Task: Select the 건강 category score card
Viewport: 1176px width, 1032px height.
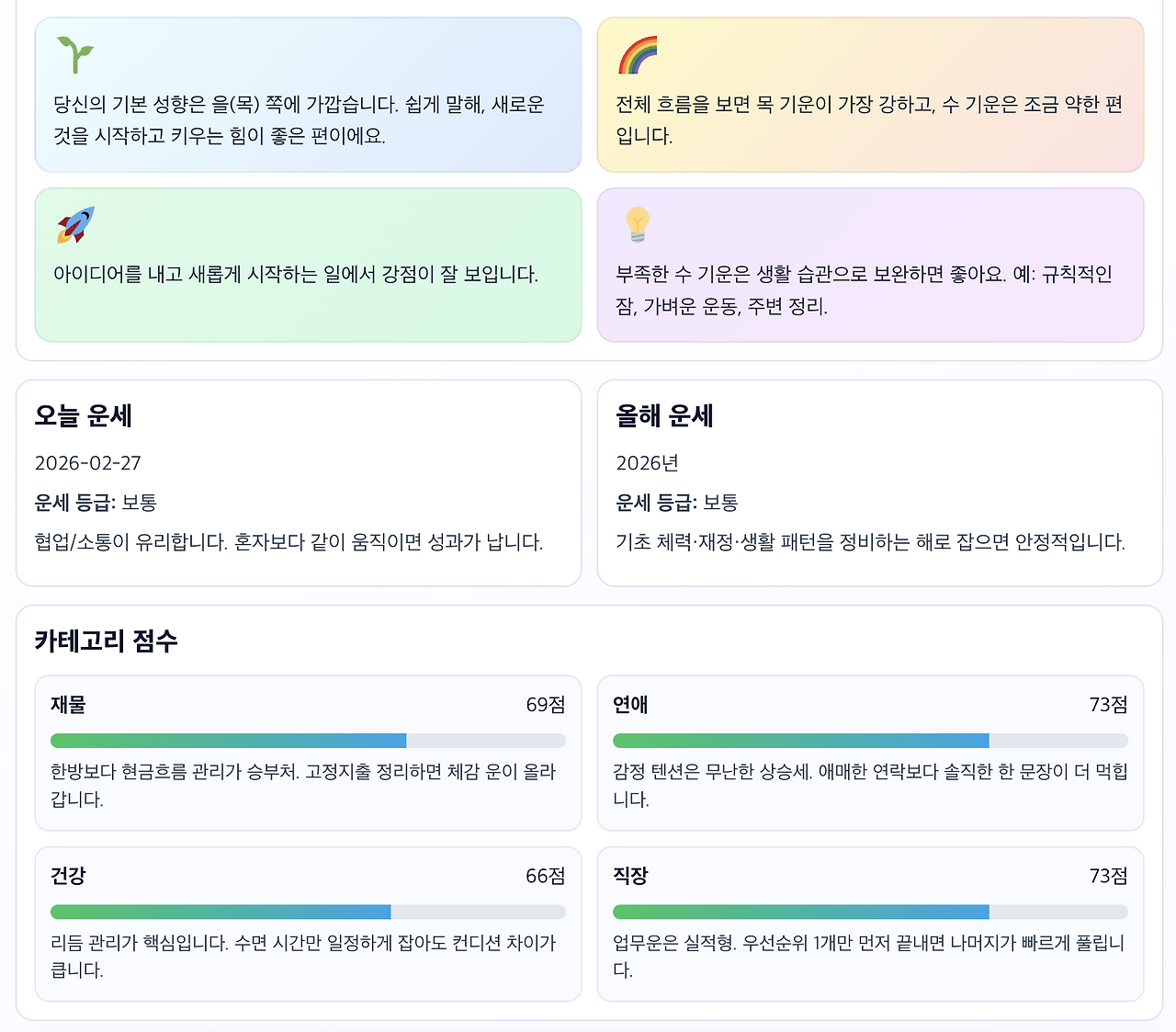Action: [308, 924]
